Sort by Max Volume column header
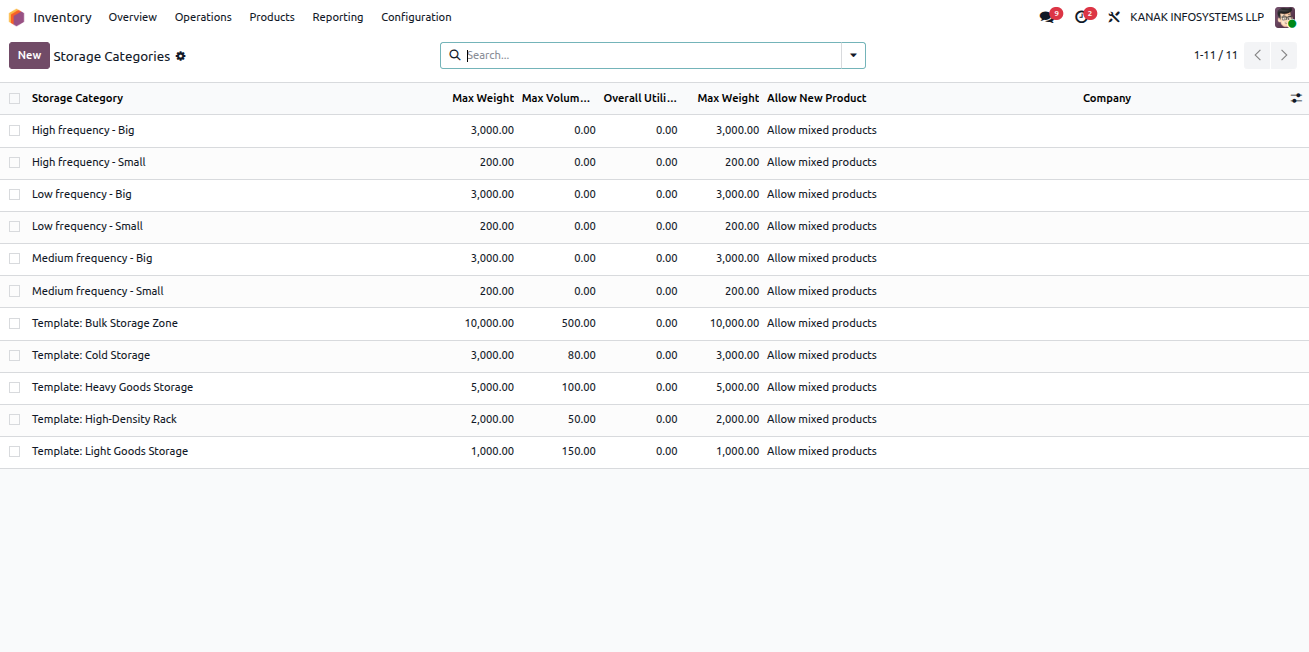The width and height of the screenshot is (1309, 652). (557, 98)
